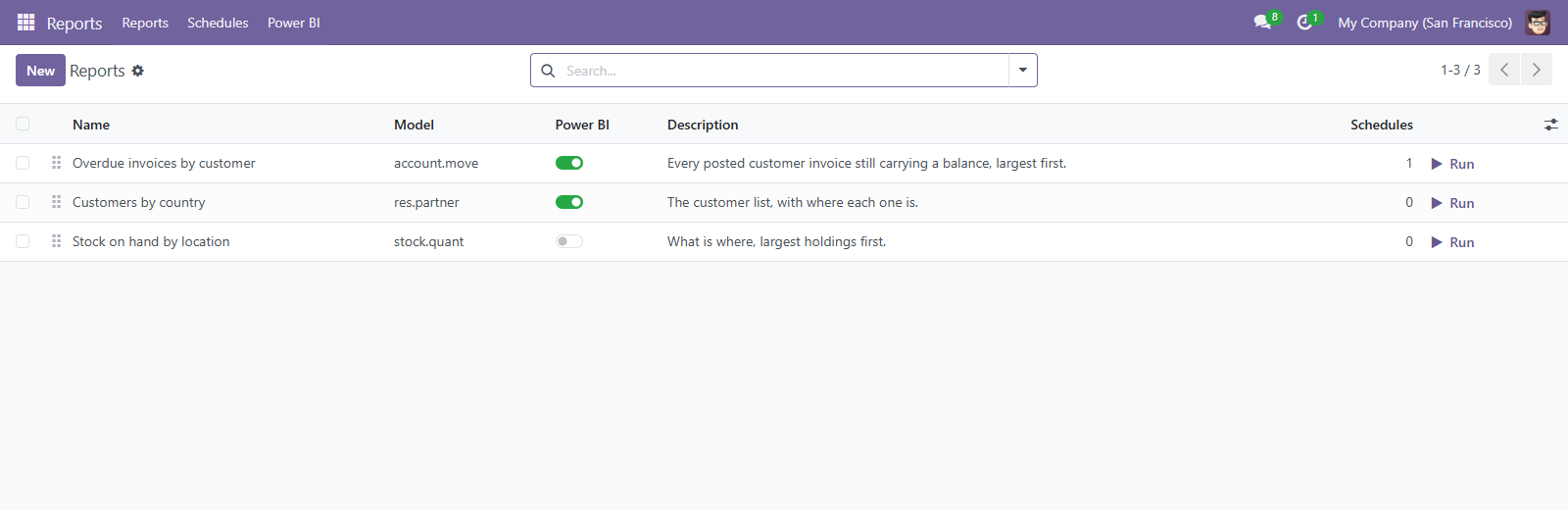Open the Reports menu item
This screenshot has height=510, width=1568.
145,23
